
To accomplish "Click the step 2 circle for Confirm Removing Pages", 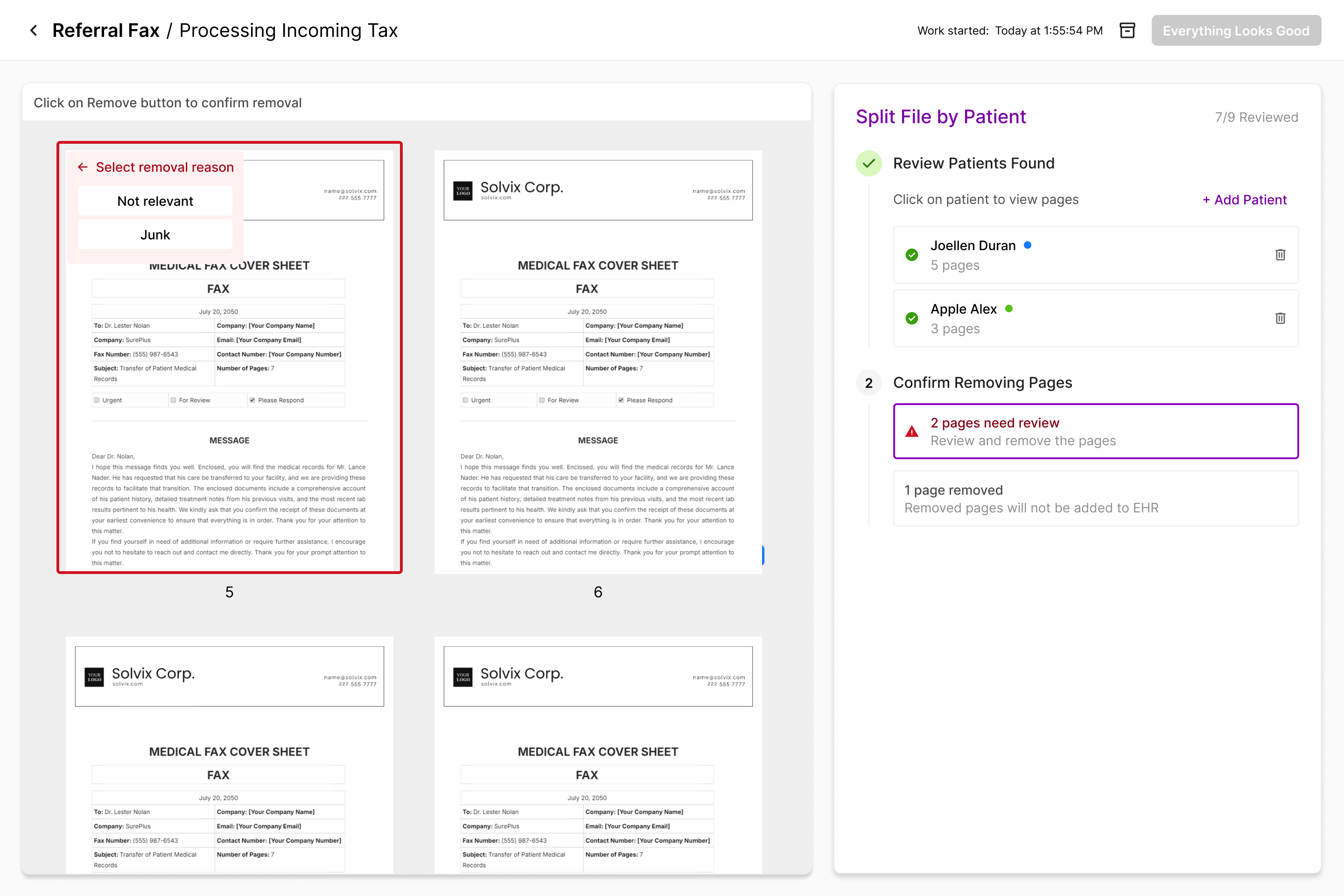I will coord(868,383).
